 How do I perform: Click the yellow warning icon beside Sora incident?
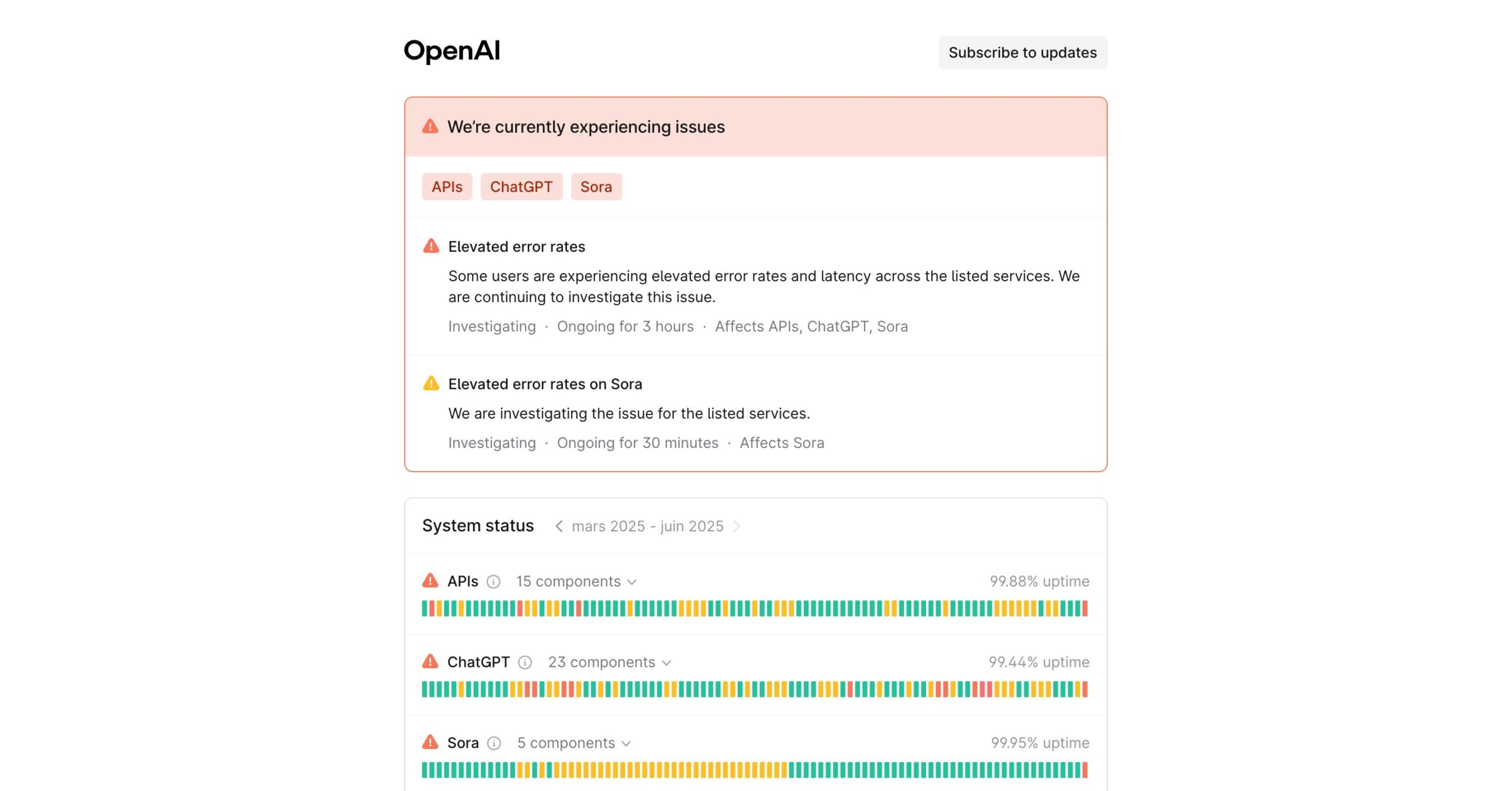tap(431, 384)
